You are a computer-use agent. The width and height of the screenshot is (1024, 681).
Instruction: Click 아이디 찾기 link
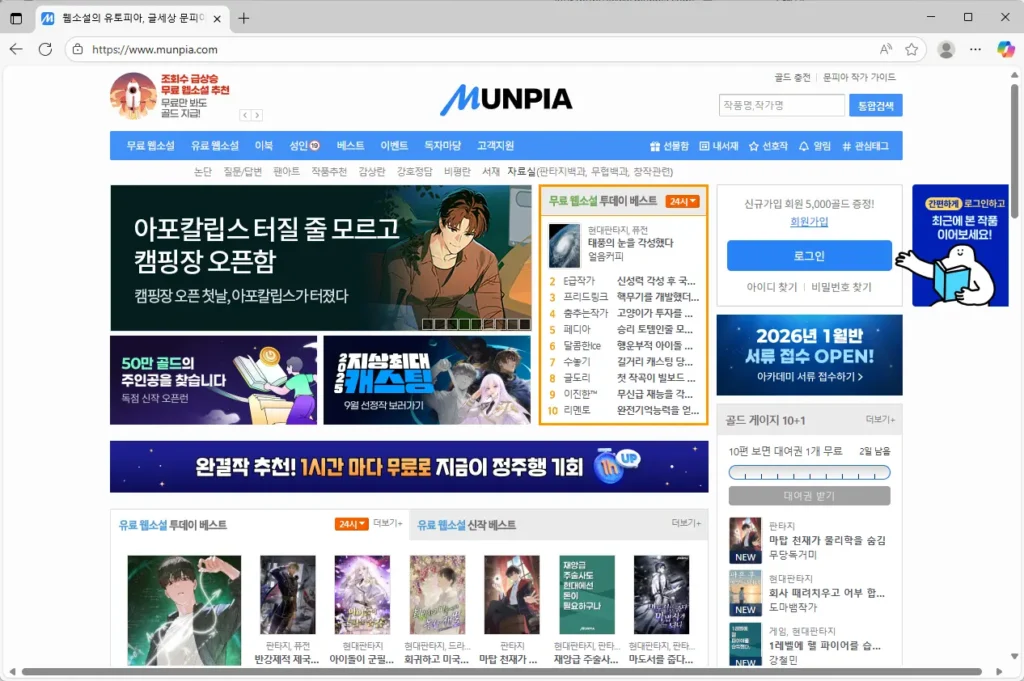coord(772,287)
